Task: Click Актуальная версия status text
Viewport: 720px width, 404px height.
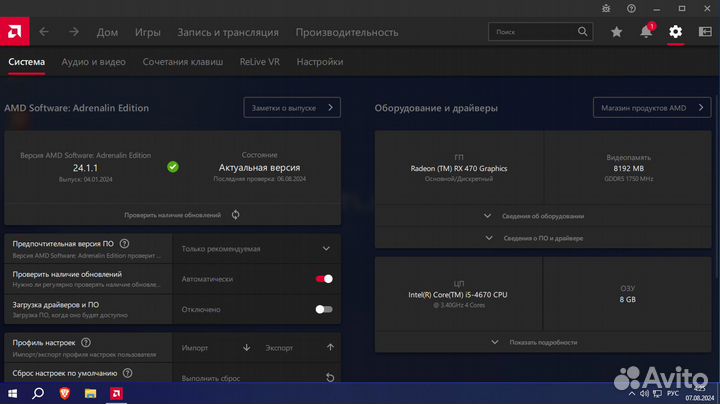Action: 259,168
